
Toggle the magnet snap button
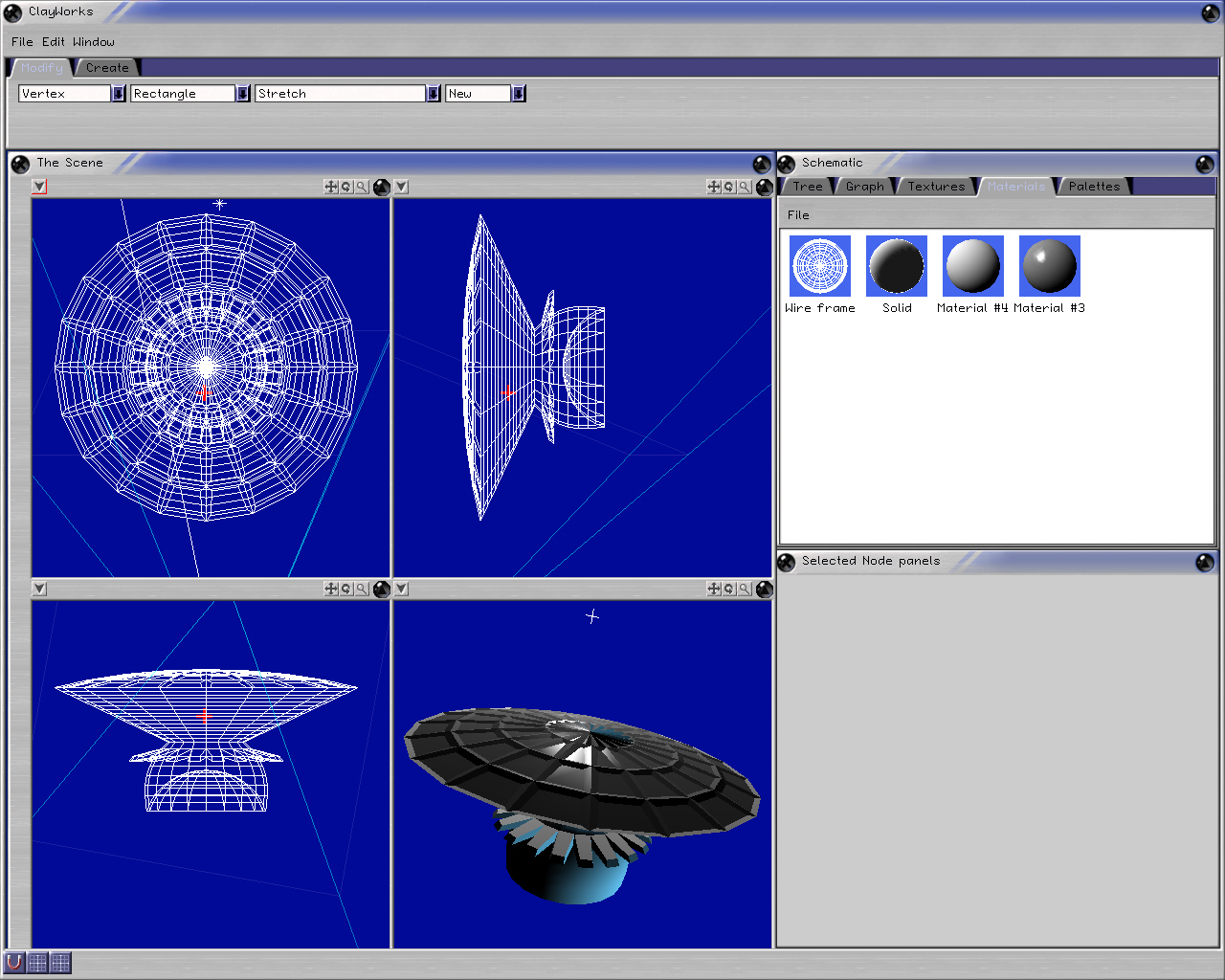click(14, 962)
